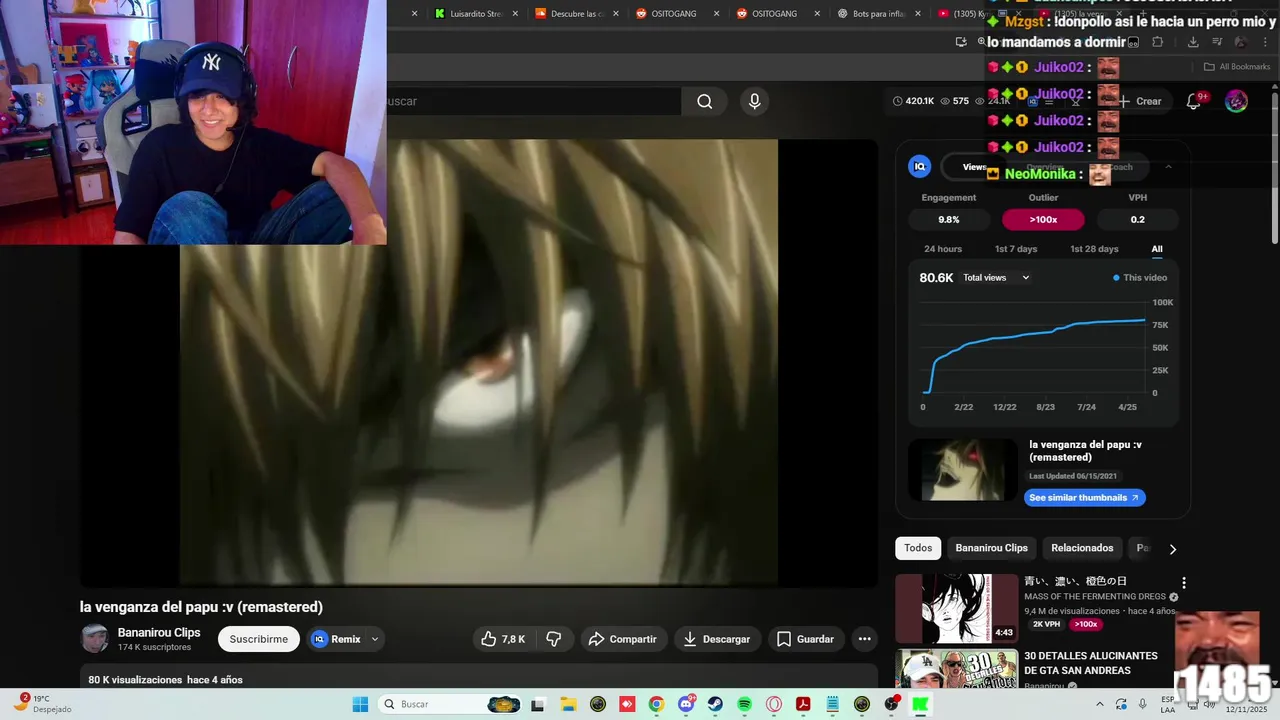
Task: Open Opera browser from the taskbar
Action: pos(773,704)
